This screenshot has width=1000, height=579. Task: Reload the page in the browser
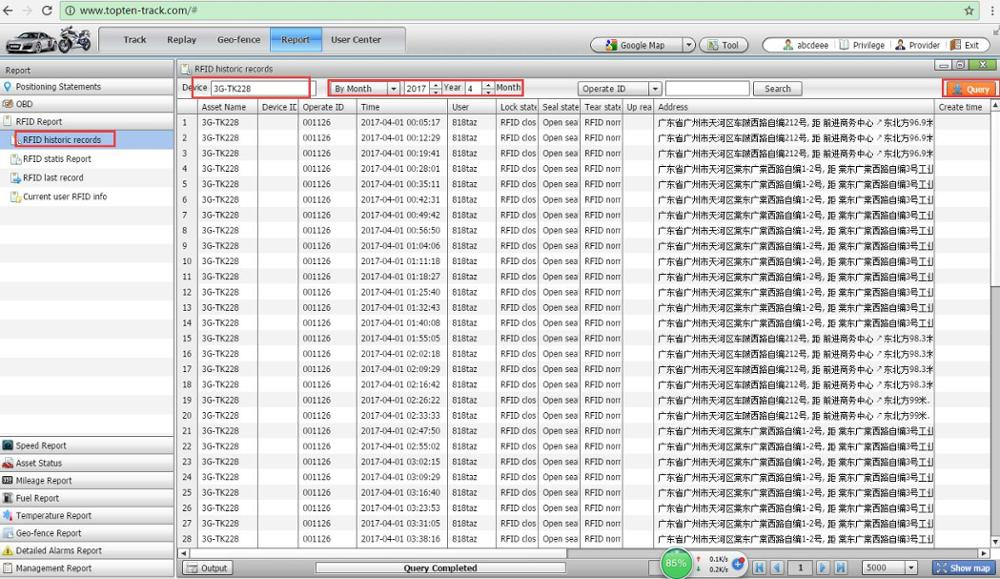pos(47,10)
